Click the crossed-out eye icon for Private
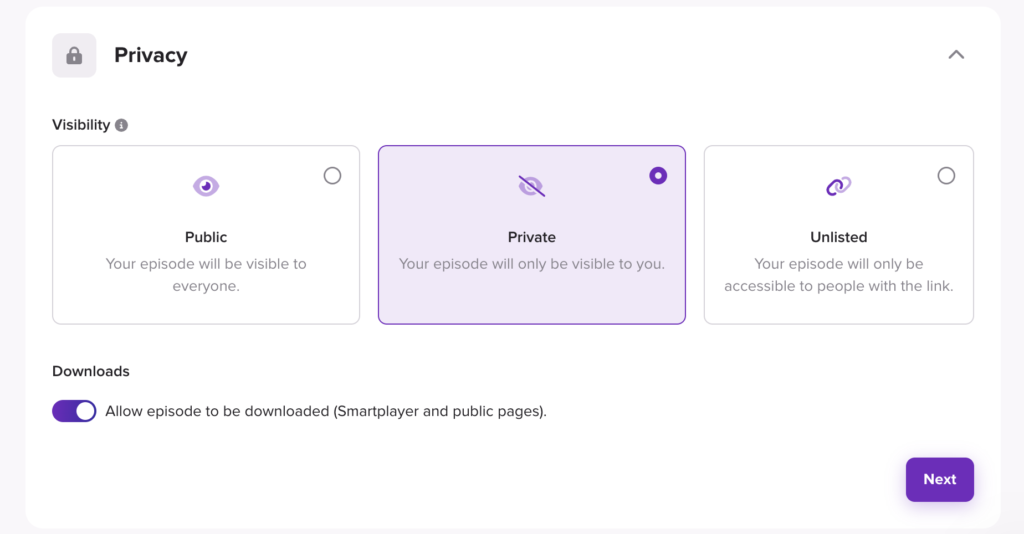Screen dimensions: 1024x534 [532, 186]
